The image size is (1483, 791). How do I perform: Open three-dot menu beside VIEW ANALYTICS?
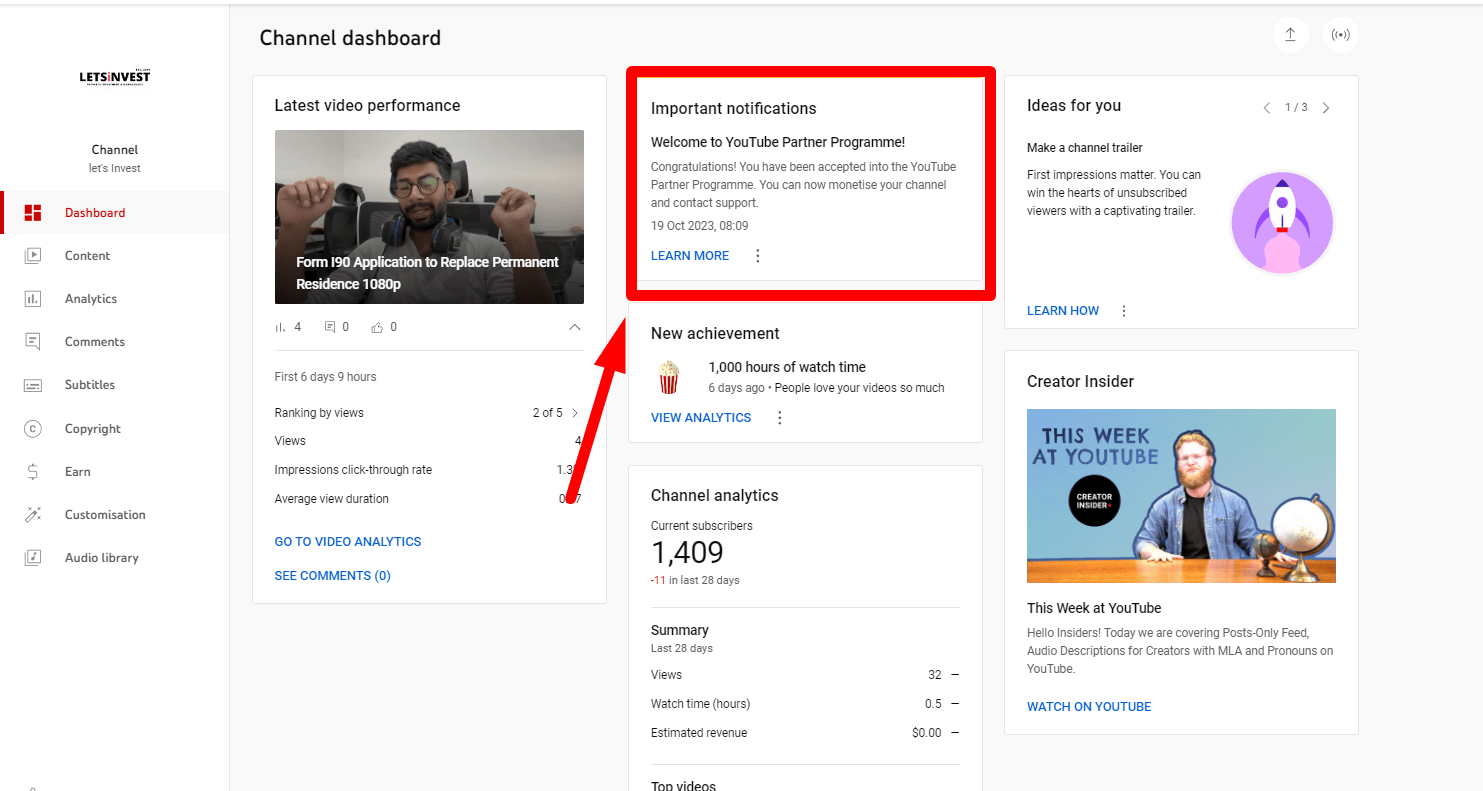click(780, 418)
